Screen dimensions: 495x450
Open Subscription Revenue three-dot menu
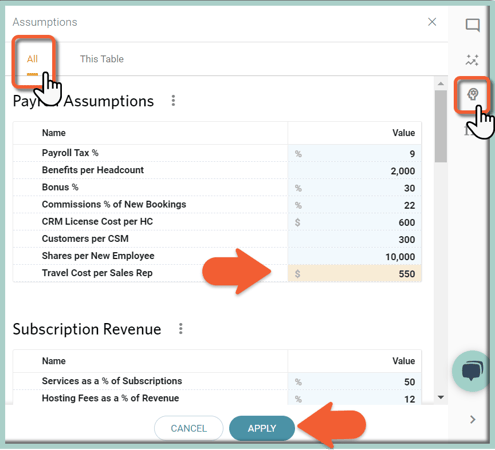coord(181,329)
